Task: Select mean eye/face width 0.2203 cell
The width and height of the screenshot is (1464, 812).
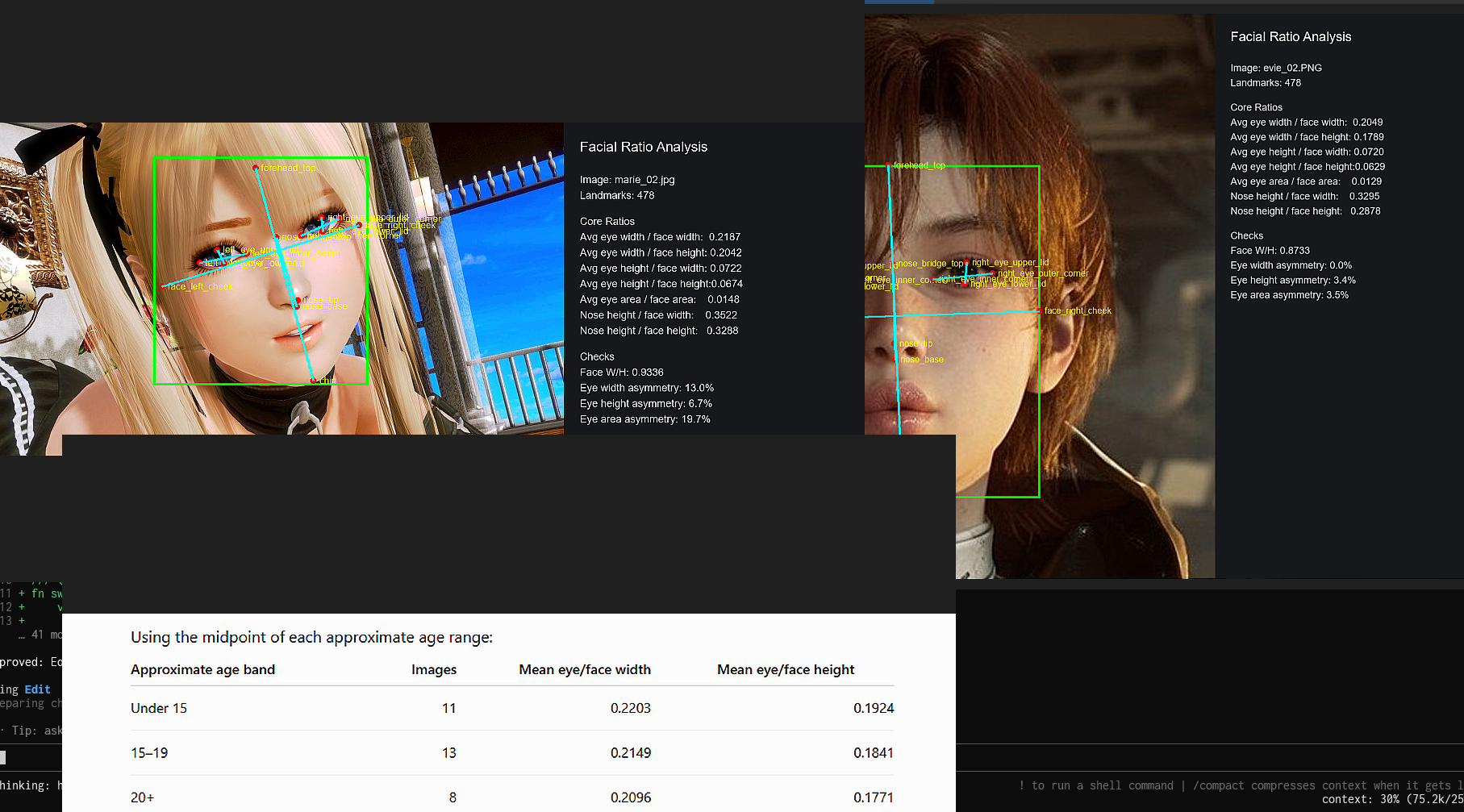Action: (631, 708)
